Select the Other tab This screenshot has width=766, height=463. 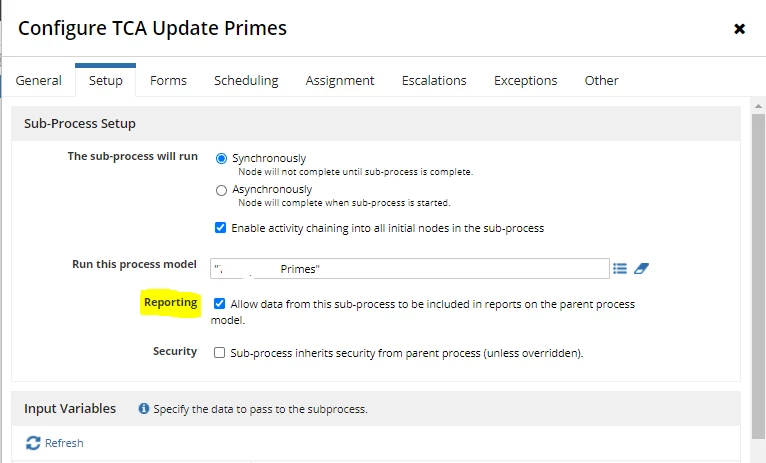(x=601, y=81)
